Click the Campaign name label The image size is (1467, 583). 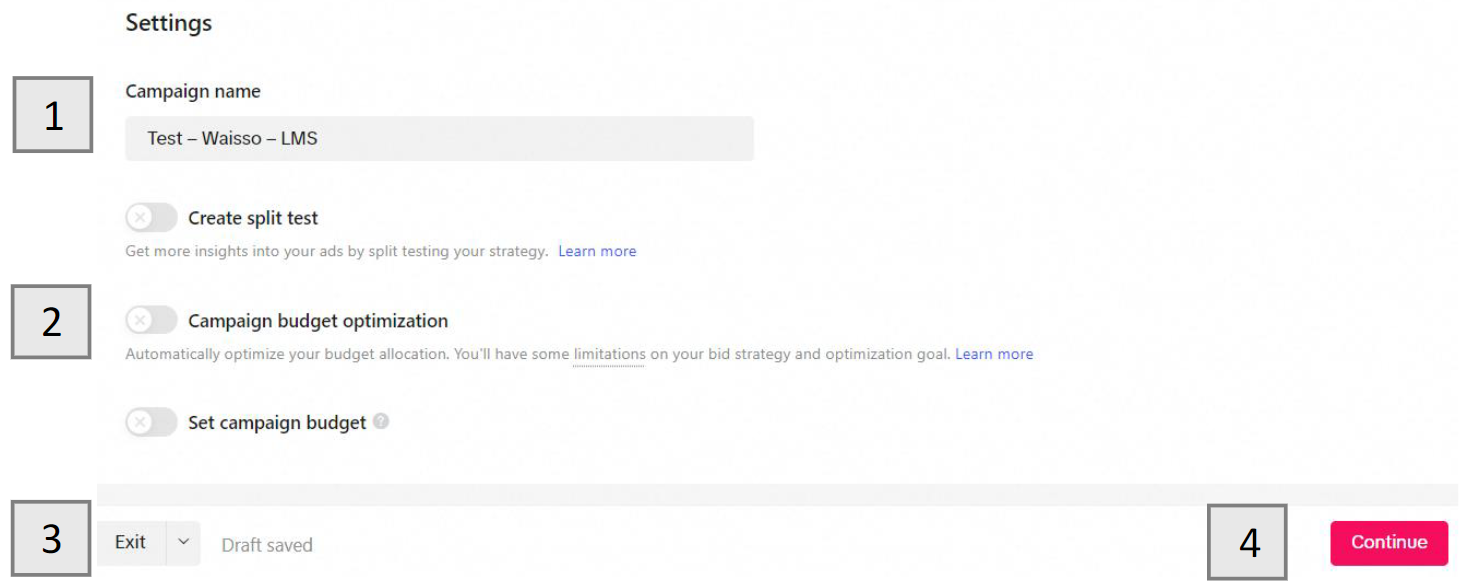193,91
